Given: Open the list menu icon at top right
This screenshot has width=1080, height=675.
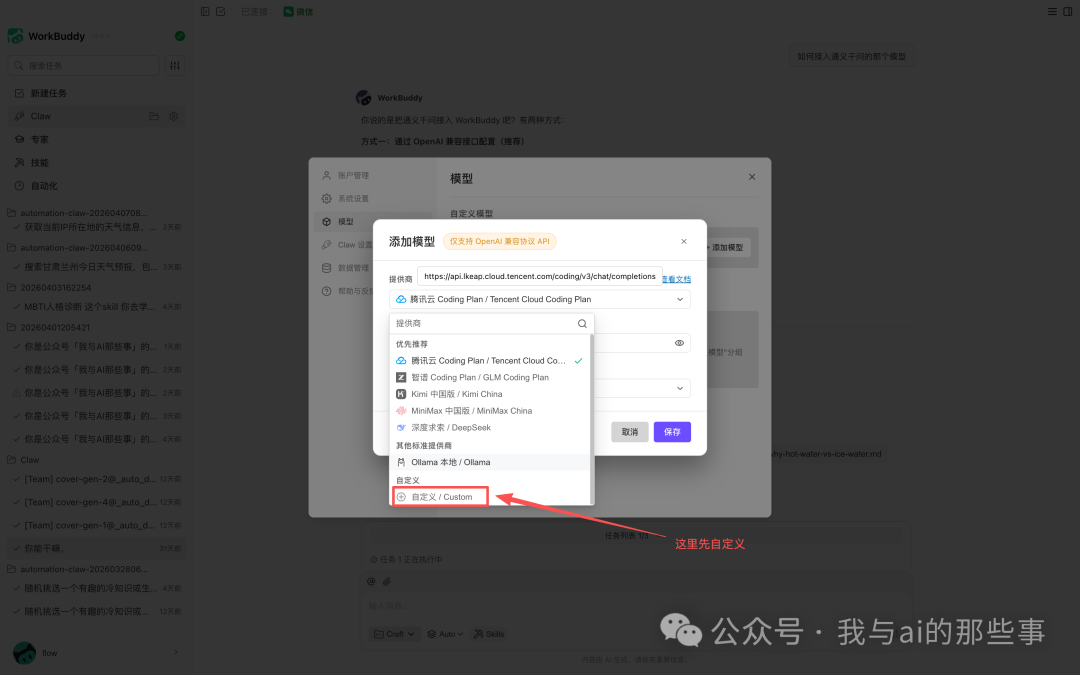Looking at the screenshot, I should [x=1052, y=11].
